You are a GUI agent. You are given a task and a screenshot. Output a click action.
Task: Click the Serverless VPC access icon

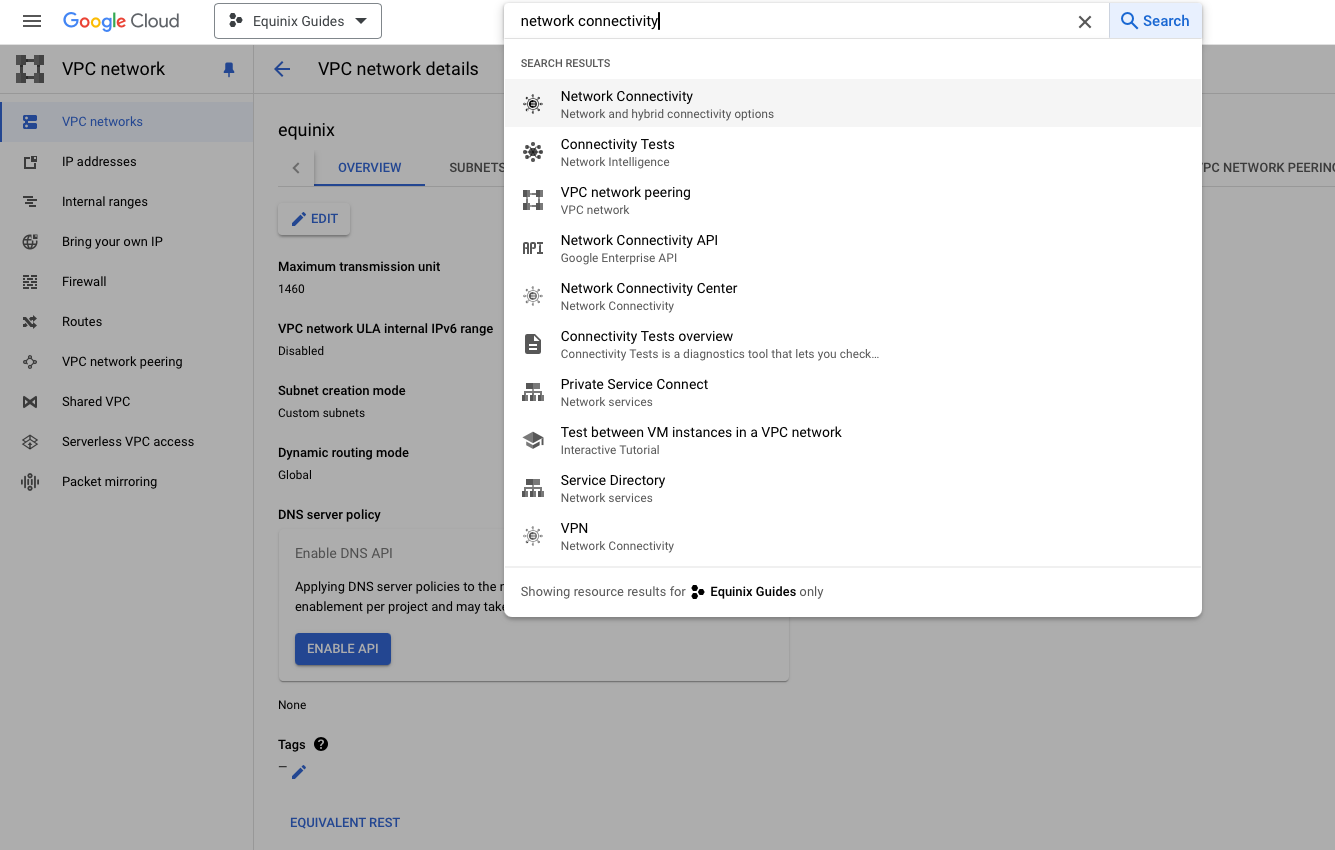click(30, 441)
